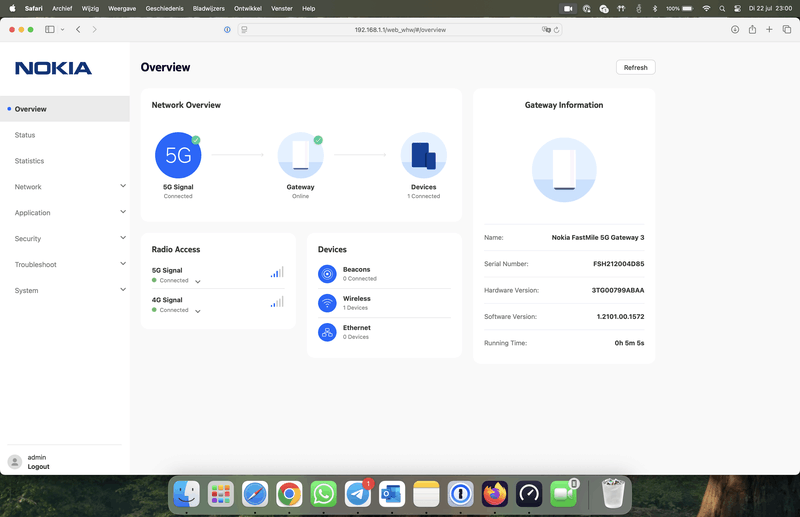Click name Nokia FastMile 5G Gateway 3
The image size is (800, 517).
598,237
